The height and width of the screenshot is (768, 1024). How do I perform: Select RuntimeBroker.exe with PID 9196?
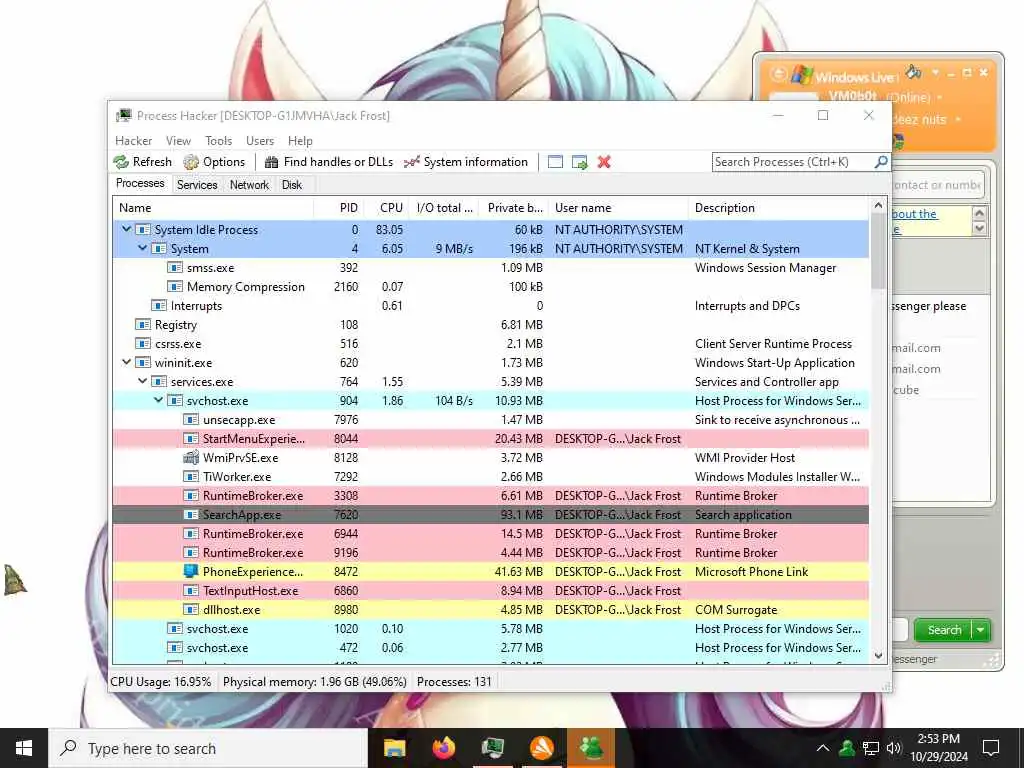[x=490, y=552]
